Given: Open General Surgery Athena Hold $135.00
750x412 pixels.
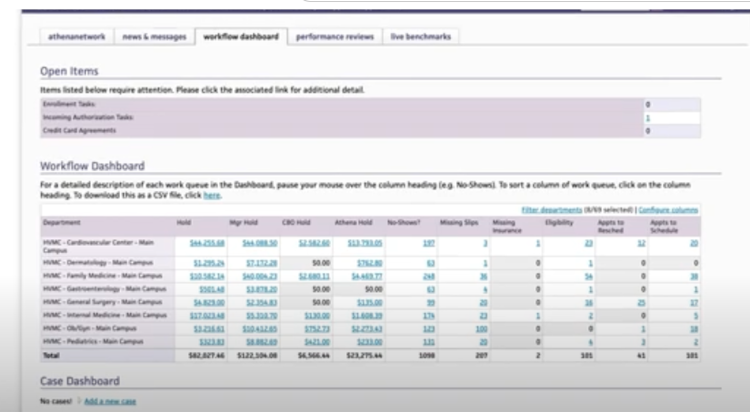Looking at the screenshot, I should [370, 302].
